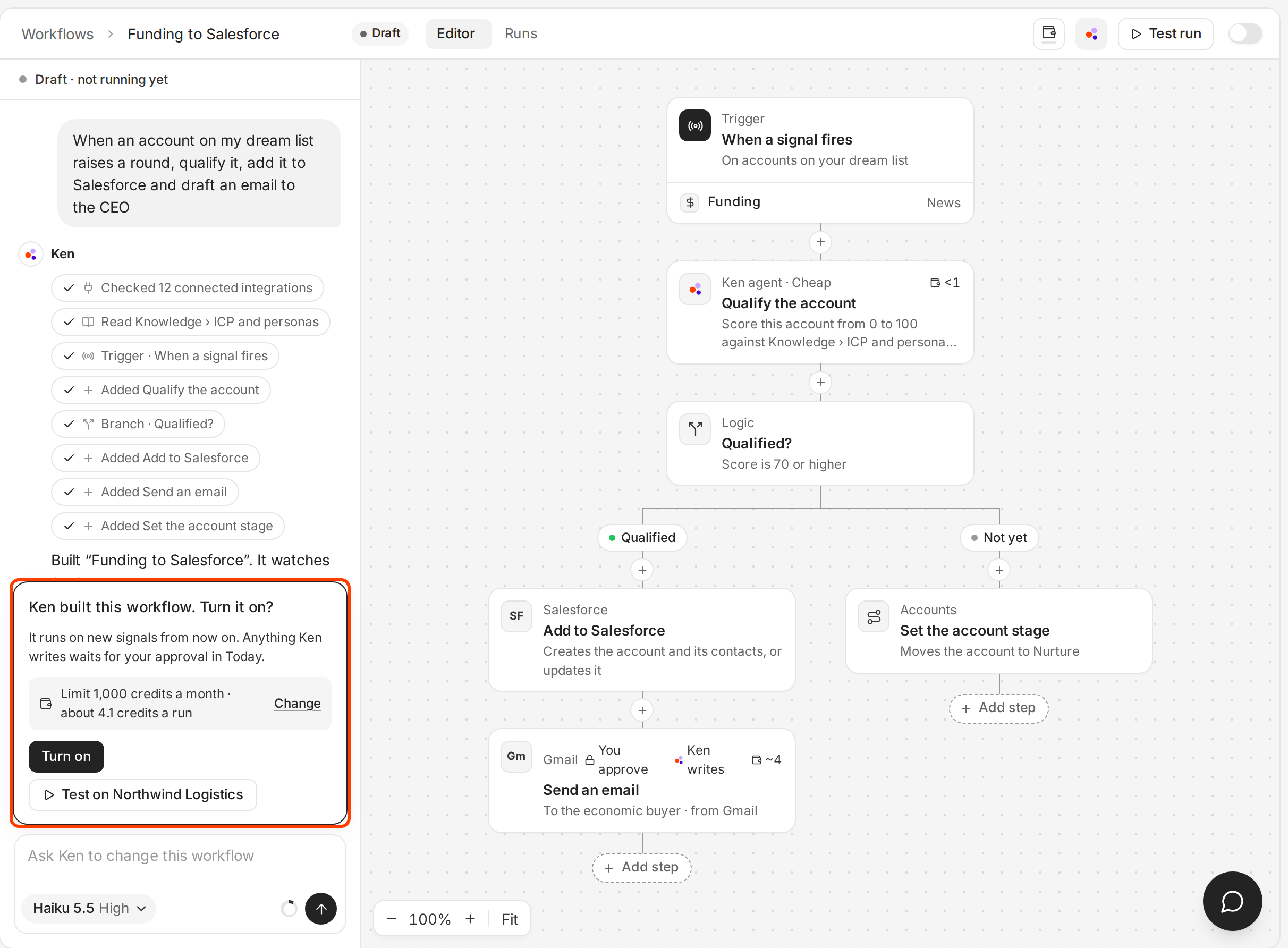The width and height of the screenshot is (1288, 948).
Task: Click the Test run button
Action: tap(1165, 34)
